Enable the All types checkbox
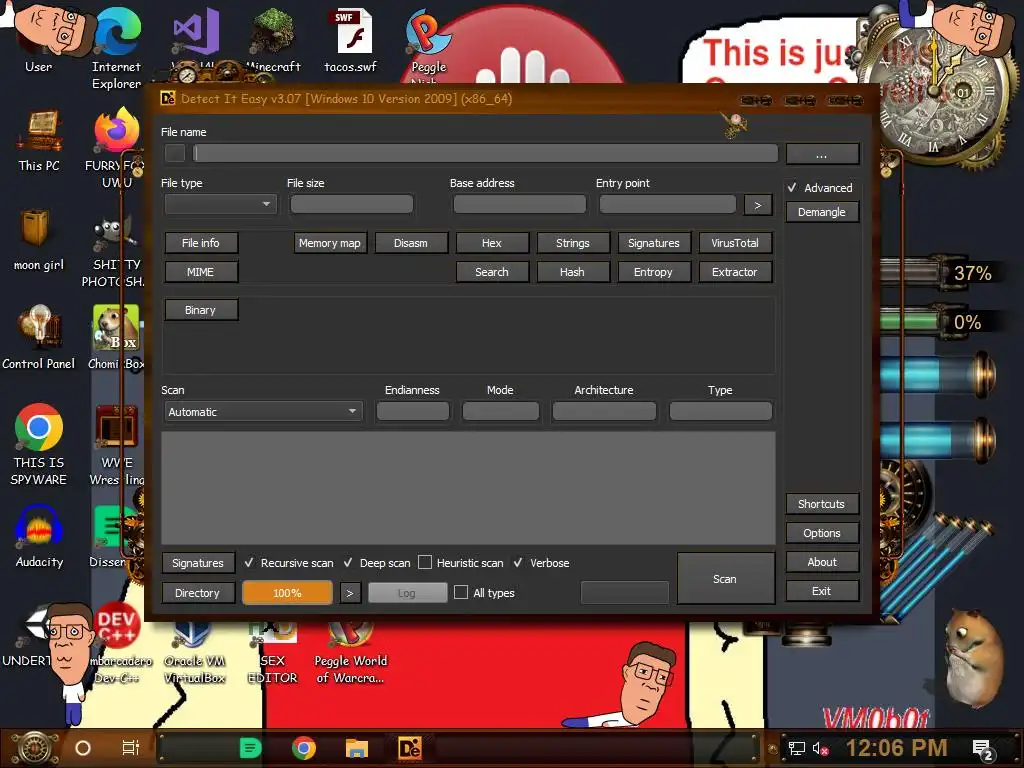Screen dimensions: 1024x768 (461, 592)
